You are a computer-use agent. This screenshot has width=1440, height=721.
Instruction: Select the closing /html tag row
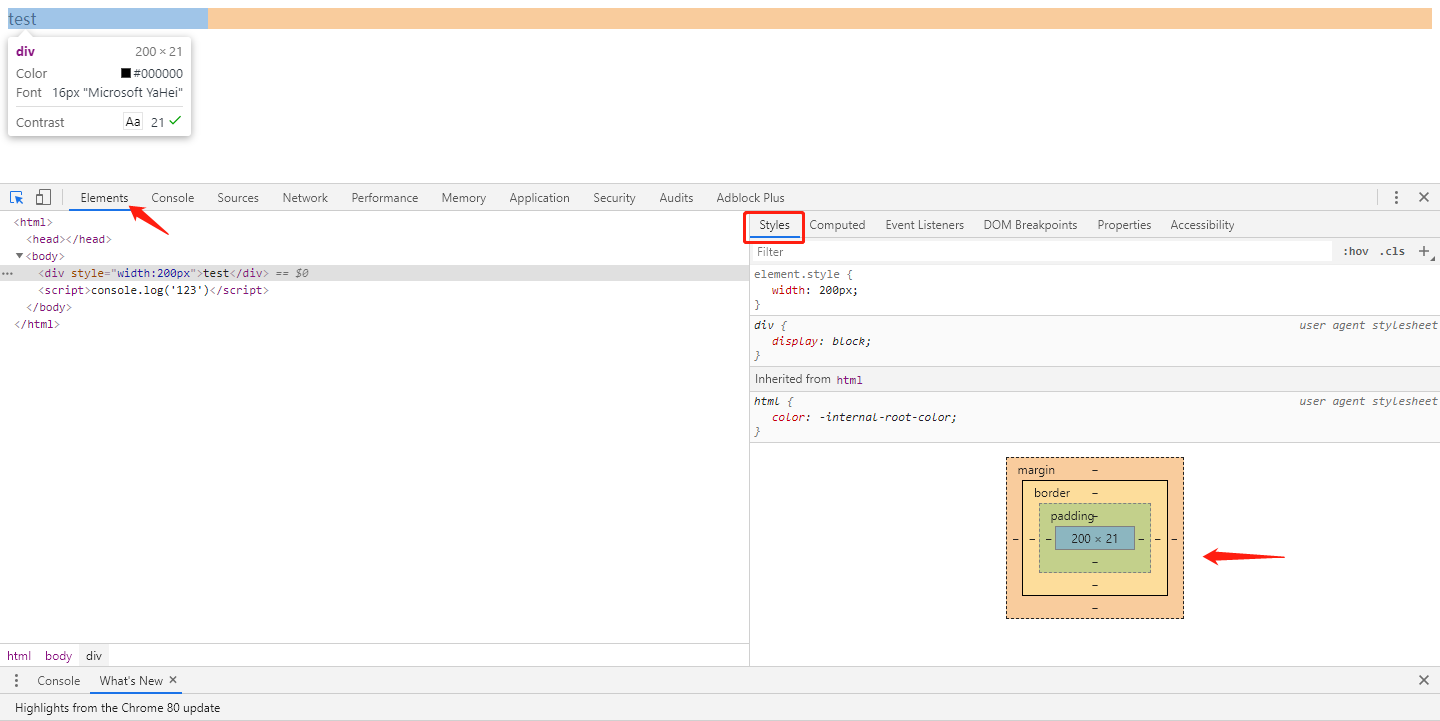(37, 324)
